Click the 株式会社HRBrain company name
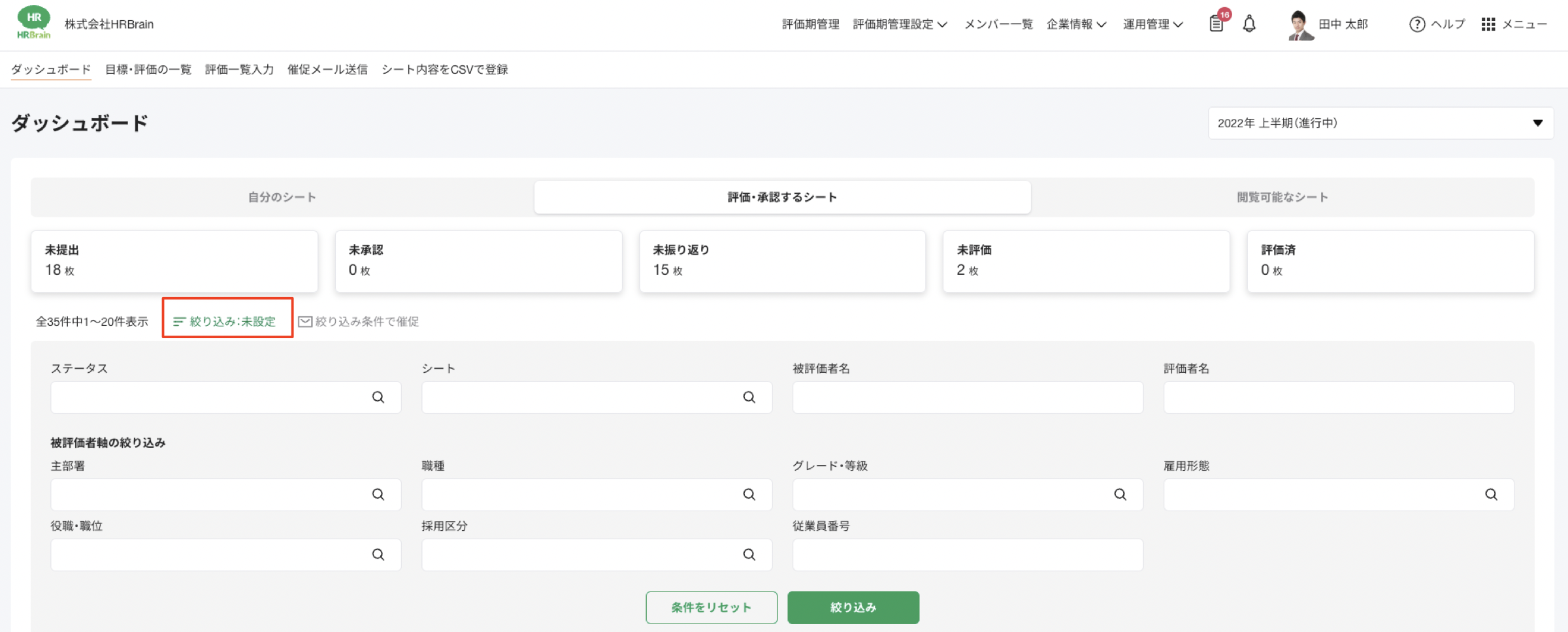1568x632 pixels. 109,24
